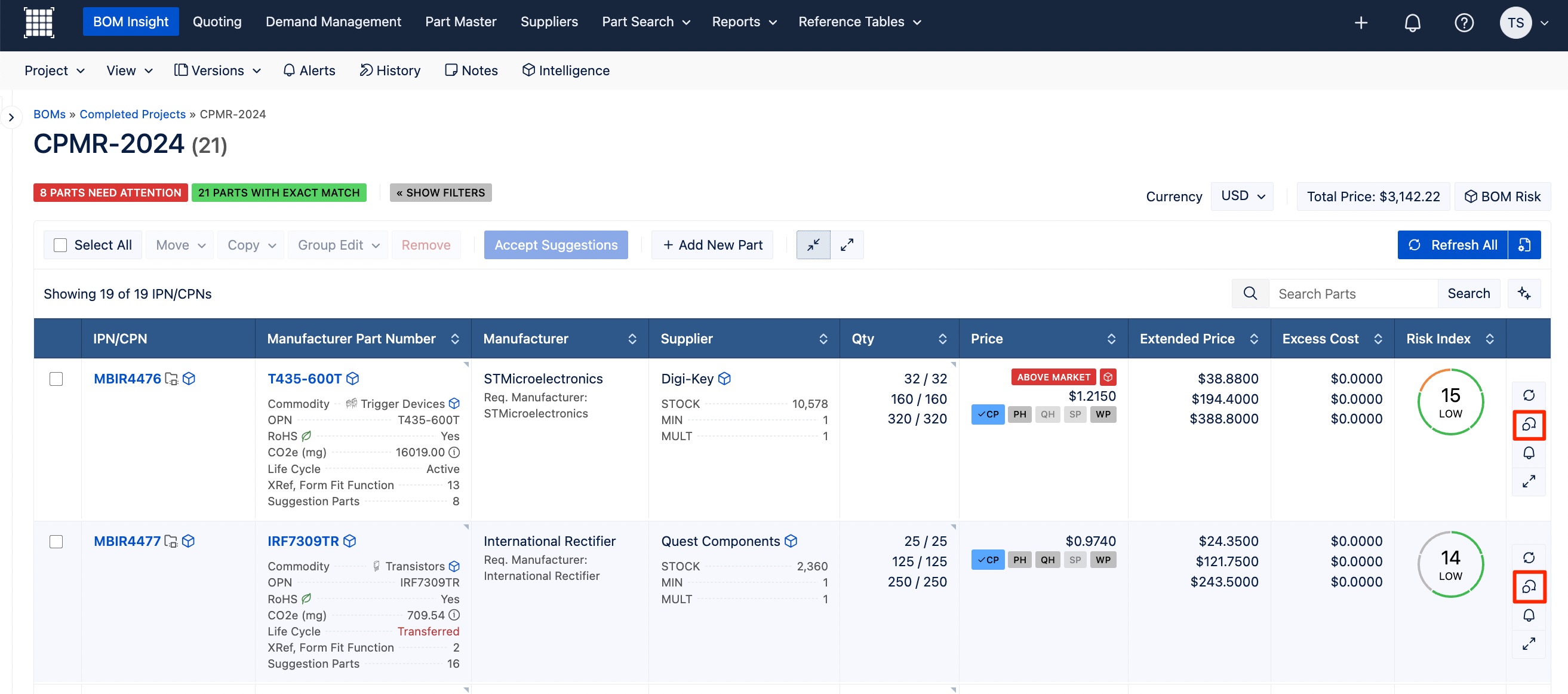Go to Suppliers
The height and width of the screenshot is (694, 1568).
[549, 22]
